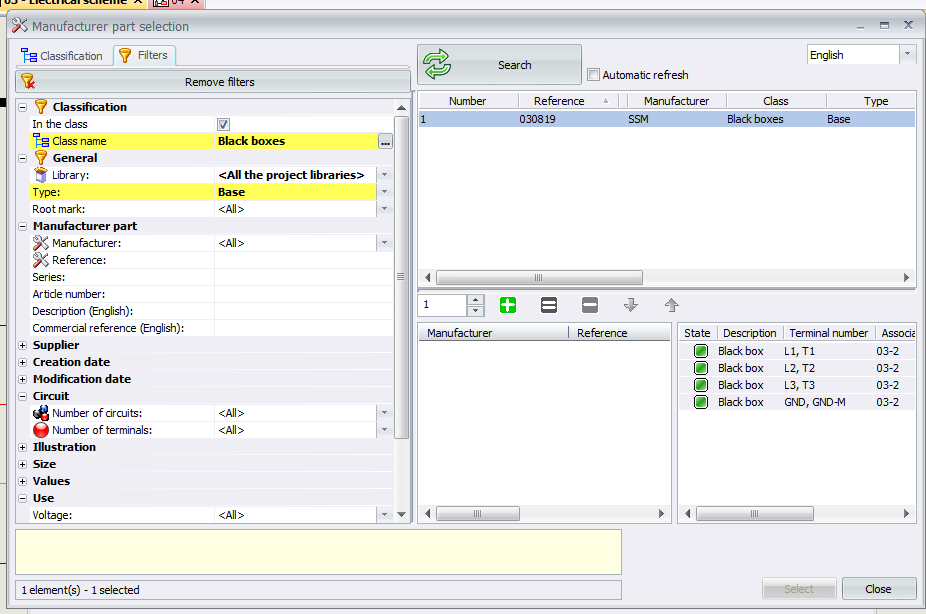Click the equals icon beside the plus

coord(548,305)
